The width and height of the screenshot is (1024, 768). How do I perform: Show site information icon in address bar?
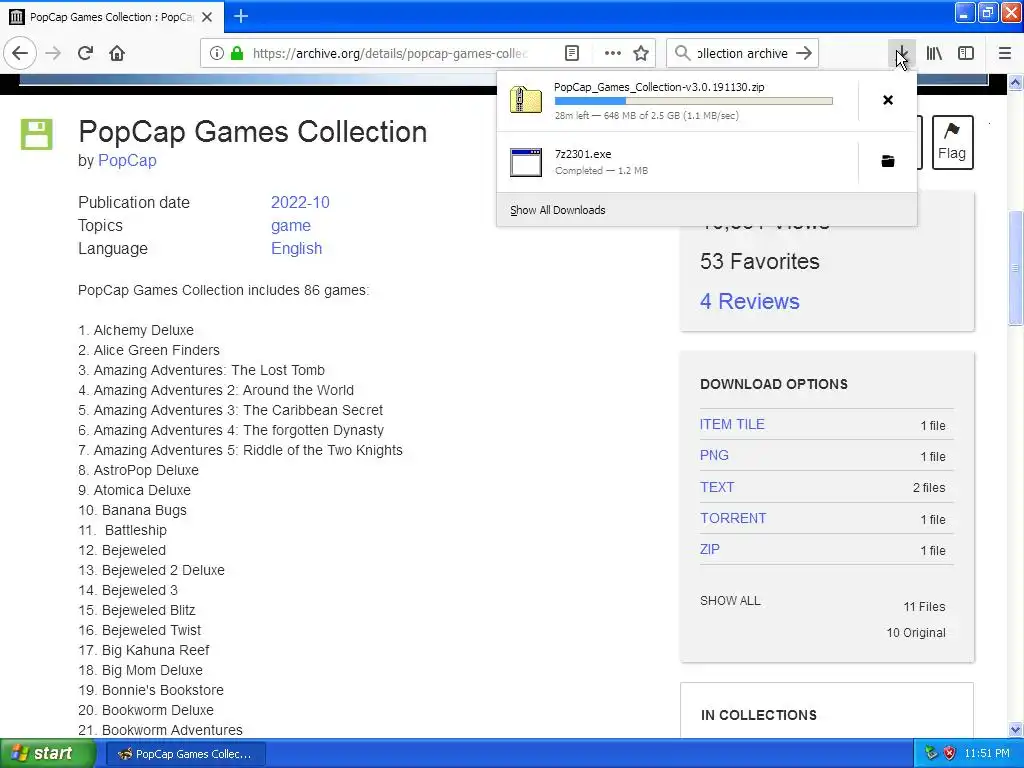(x=217, y=54)
